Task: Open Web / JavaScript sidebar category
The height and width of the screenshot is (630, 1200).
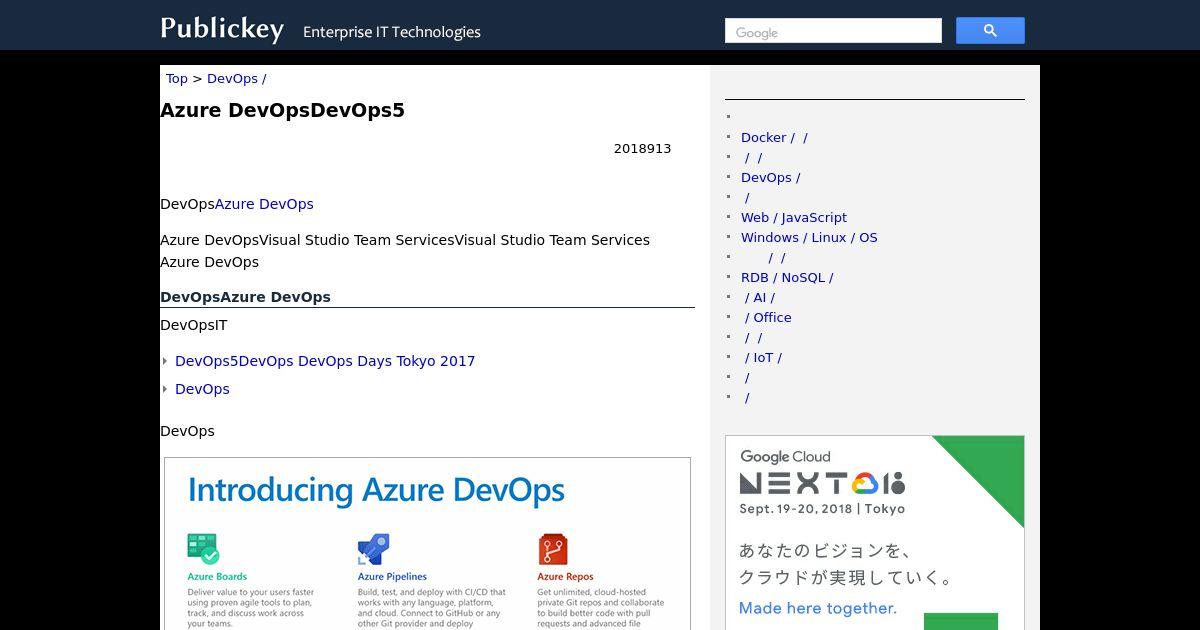Action: pyautogui.click(x=794, y=217)
